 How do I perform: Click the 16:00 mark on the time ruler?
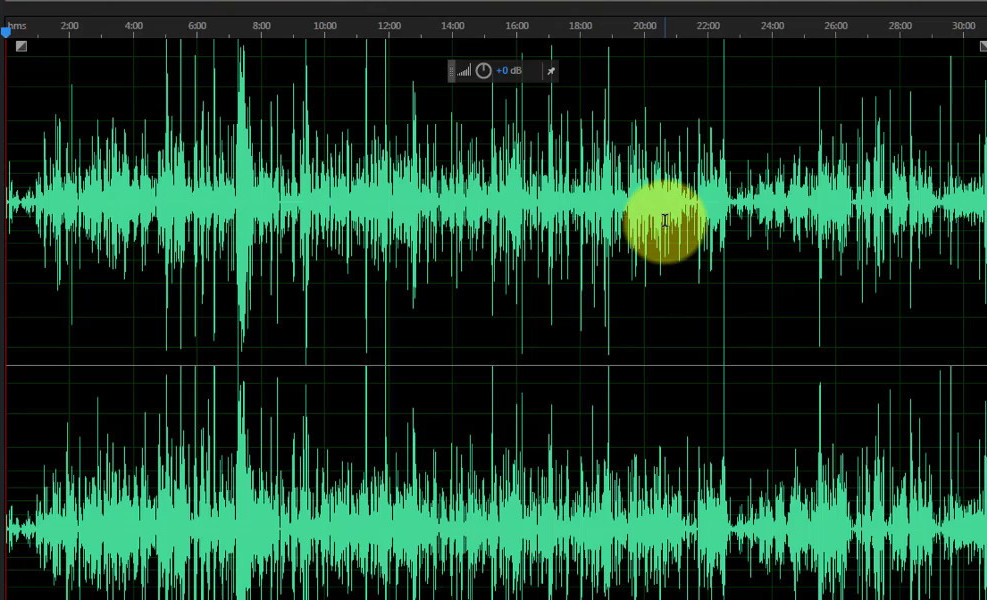coord(517,25)
